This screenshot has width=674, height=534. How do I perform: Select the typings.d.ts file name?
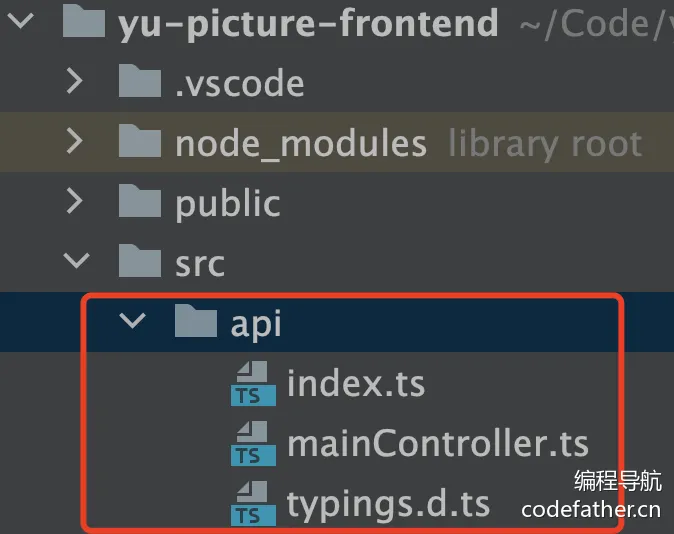tap(388, 504)
